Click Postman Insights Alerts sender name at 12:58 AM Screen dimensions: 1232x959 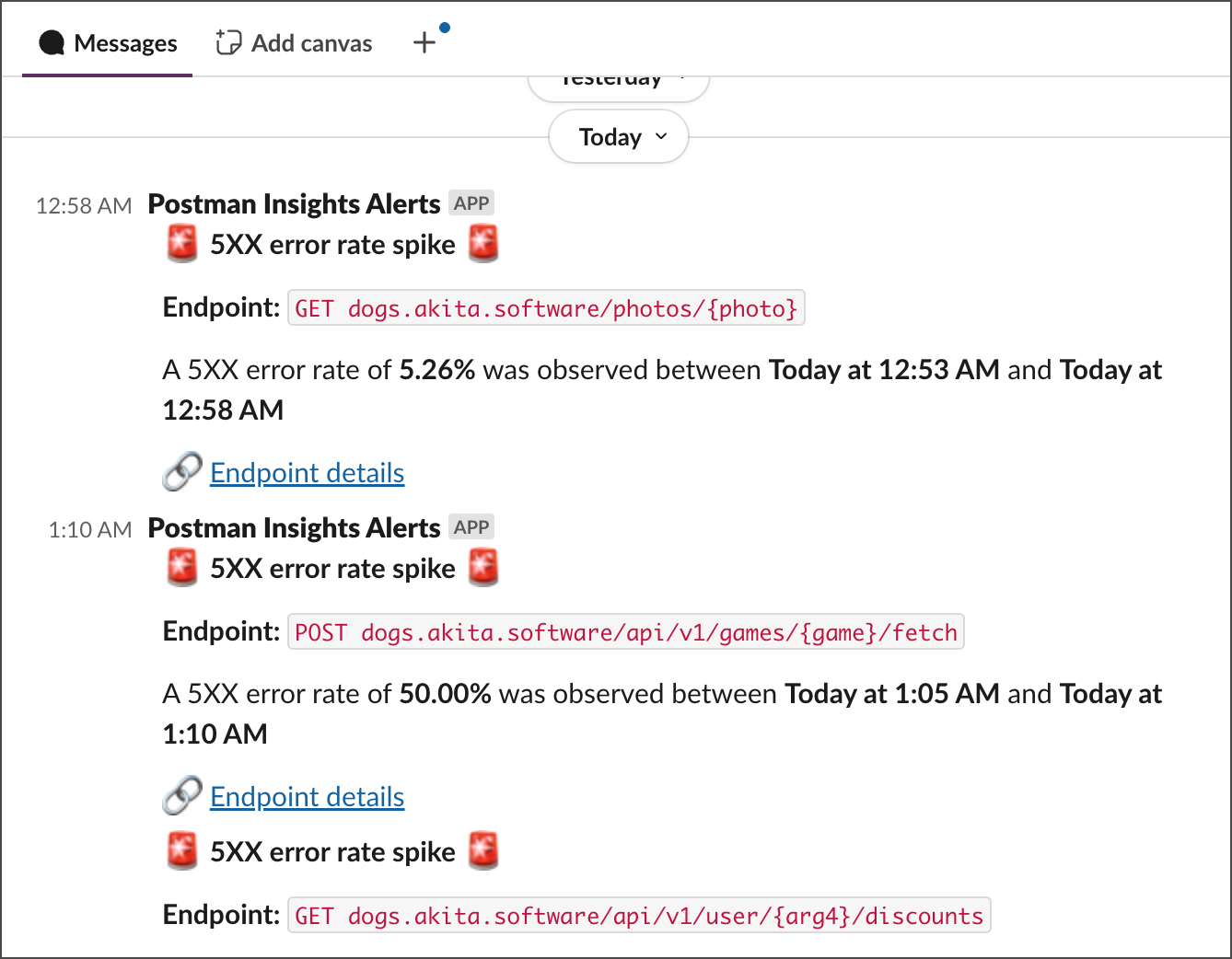point(294,203)
